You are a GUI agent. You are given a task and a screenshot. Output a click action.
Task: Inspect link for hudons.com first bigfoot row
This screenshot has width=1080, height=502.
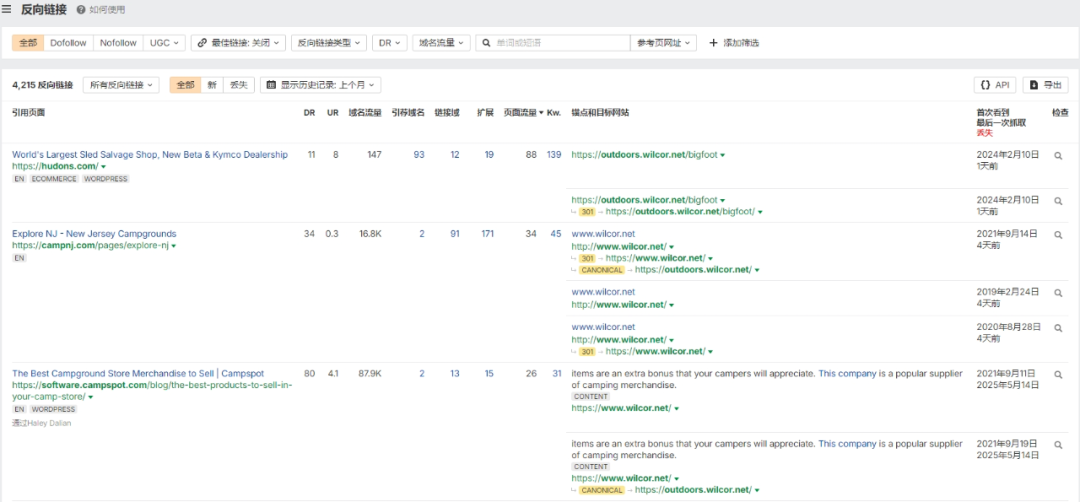click(x=1059, y=156)
